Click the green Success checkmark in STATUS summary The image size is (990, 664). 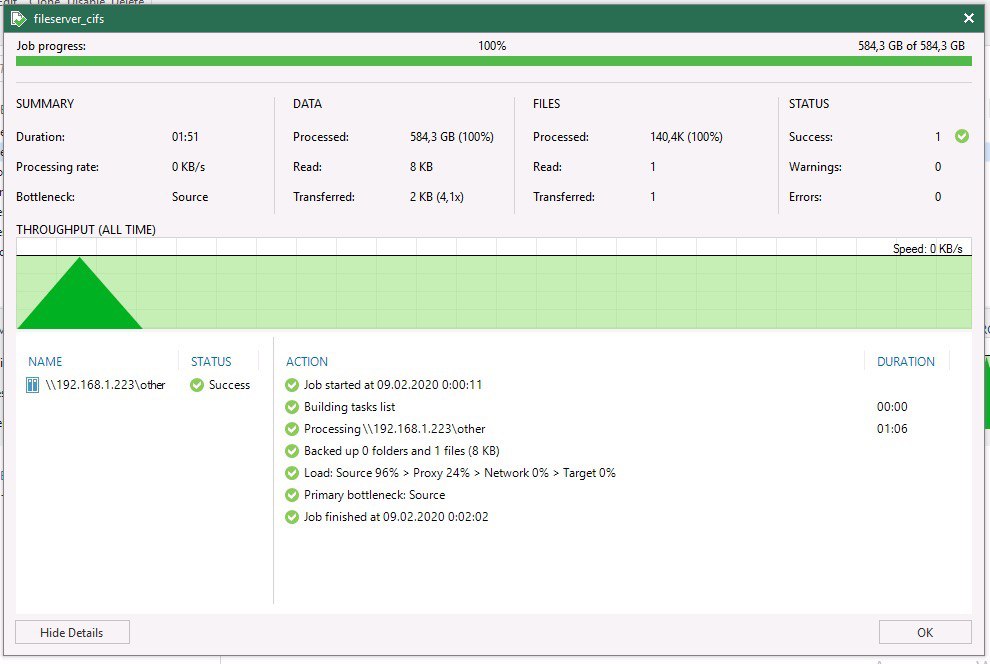pyautogui.click(x=962, y=136)
